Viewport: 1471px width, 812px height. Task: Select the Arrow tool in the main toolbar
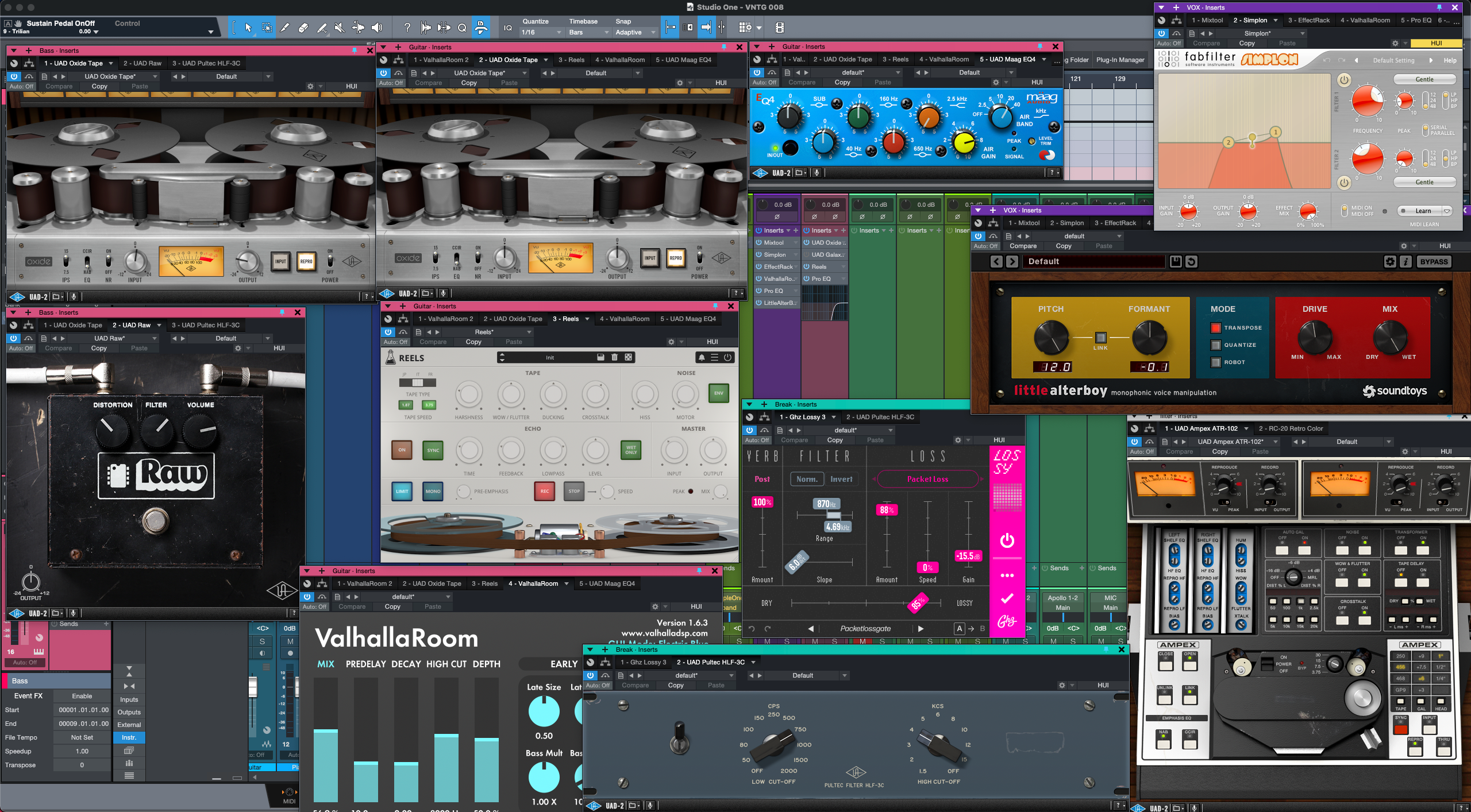click(248, 28)
